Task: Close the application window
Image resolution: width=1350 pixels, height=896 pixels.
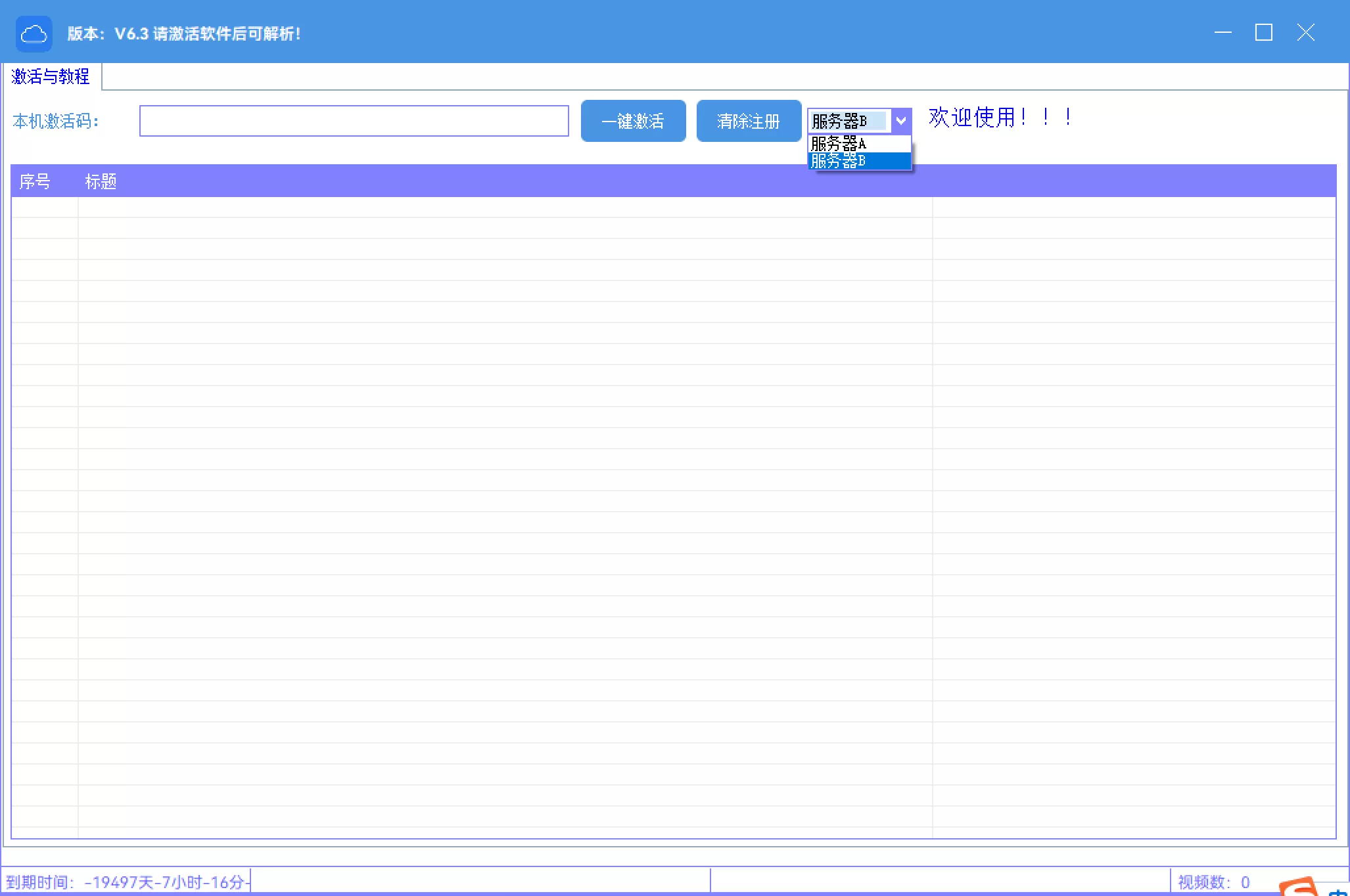Action: click(x=1305, y=32)
